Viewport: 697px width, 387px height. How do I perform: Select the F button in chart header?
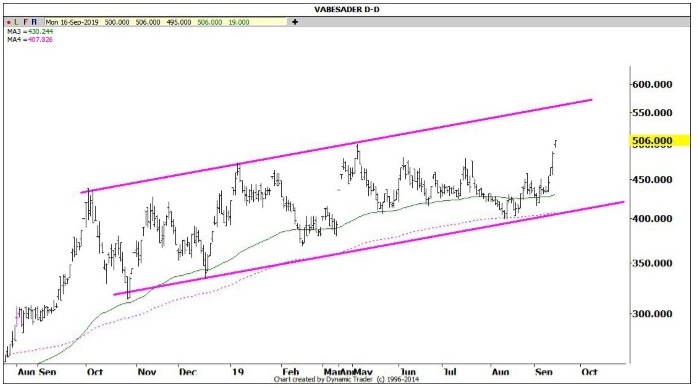click(25, 22)
